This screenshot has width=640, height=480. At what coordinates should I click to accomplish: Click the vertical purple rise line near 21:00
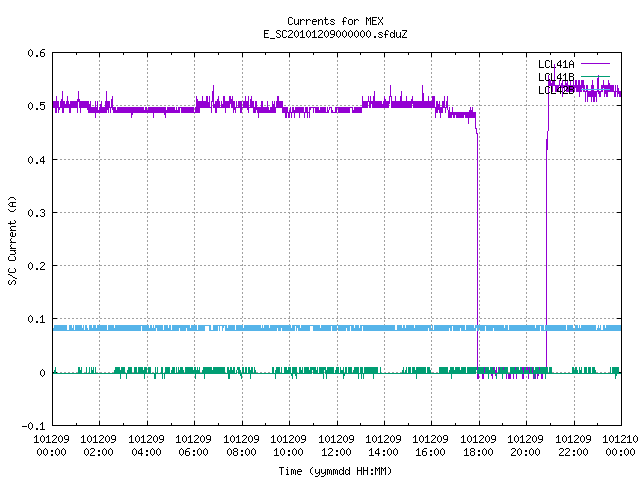(x=547, y=253)
